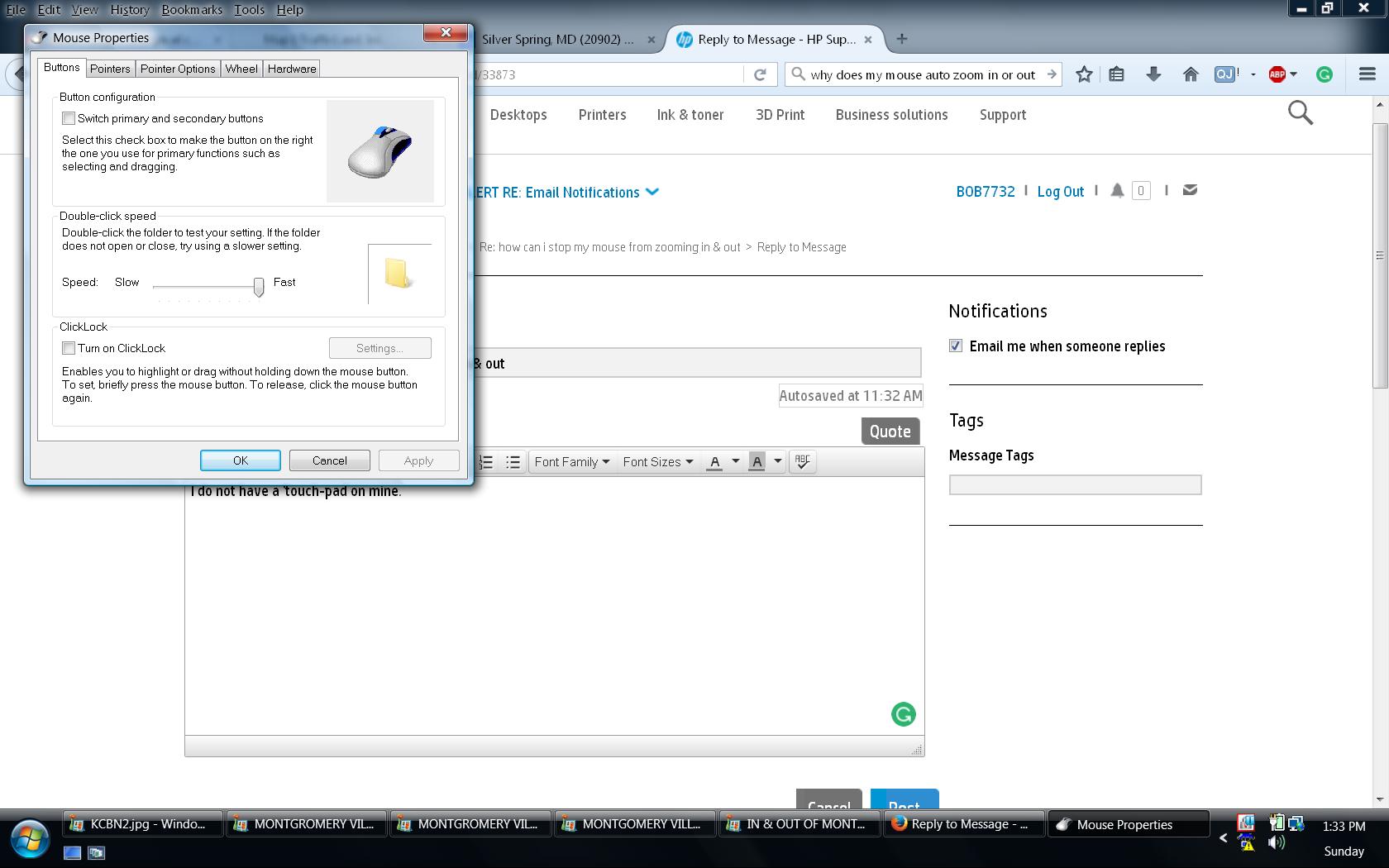Viewport: 1389px width, 868px height.
Task: Open the private messages envelope icon
Action: [1190, 190]
